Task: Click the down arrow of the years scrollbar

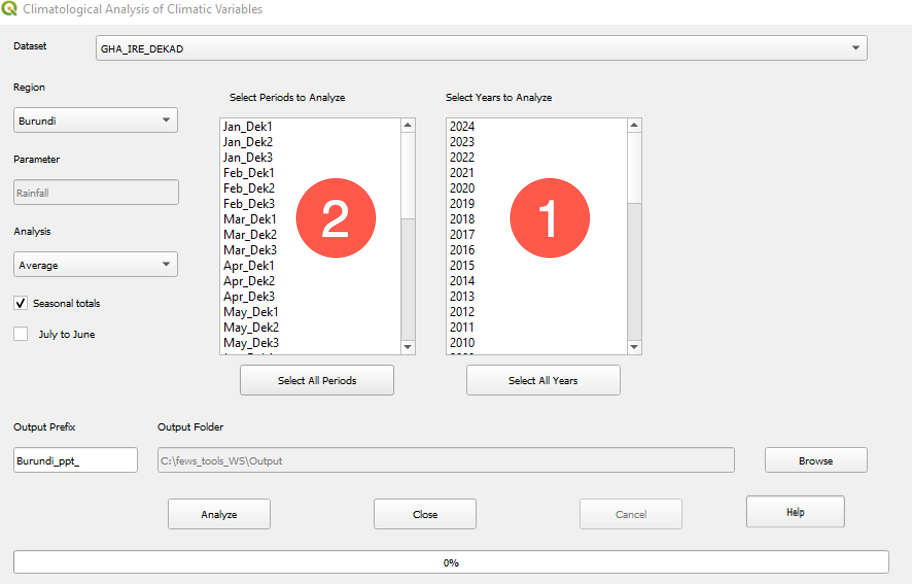Action: pos(633,347)
